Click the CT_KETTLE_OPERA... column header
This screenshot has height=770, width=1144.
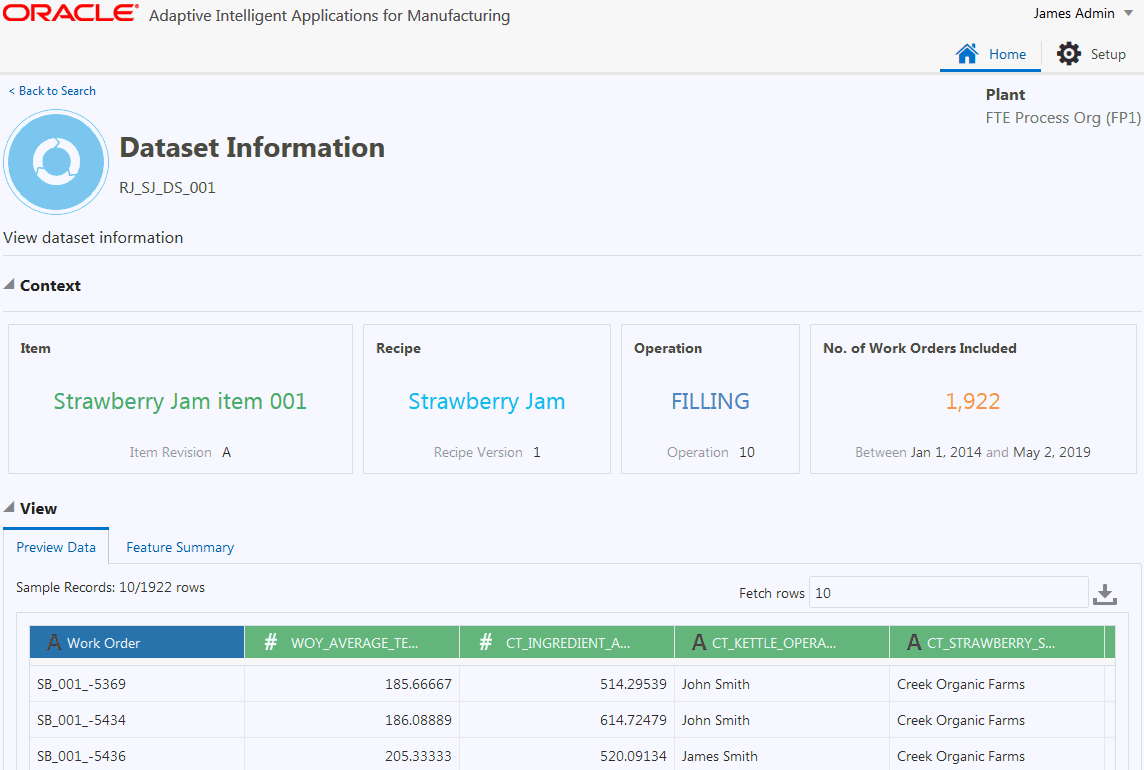tap(782, 642)
